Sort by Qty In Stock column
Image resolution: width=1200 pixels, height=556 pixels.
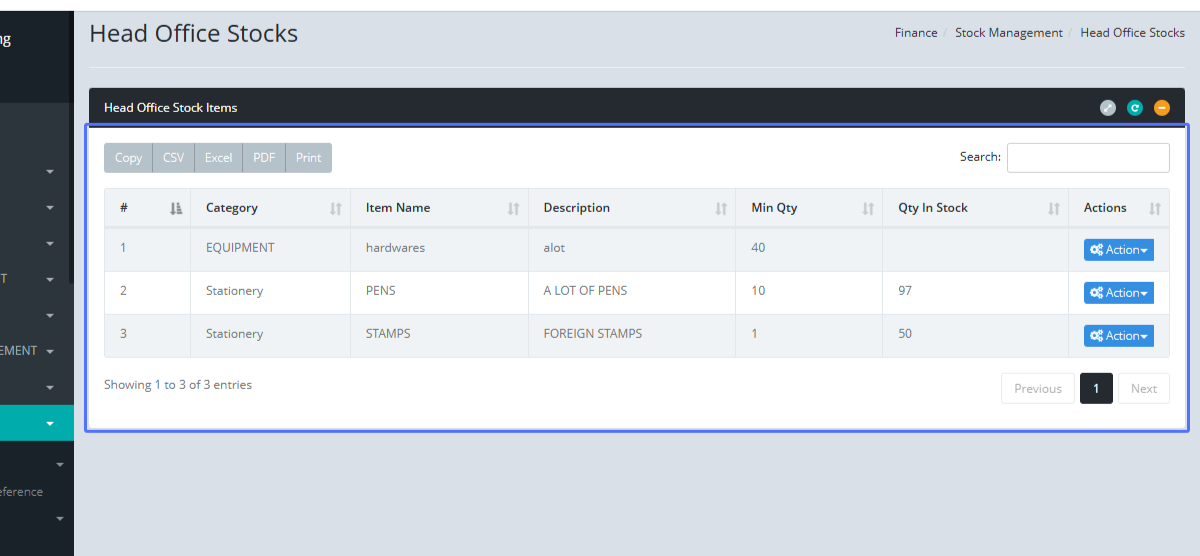[975, 208]
